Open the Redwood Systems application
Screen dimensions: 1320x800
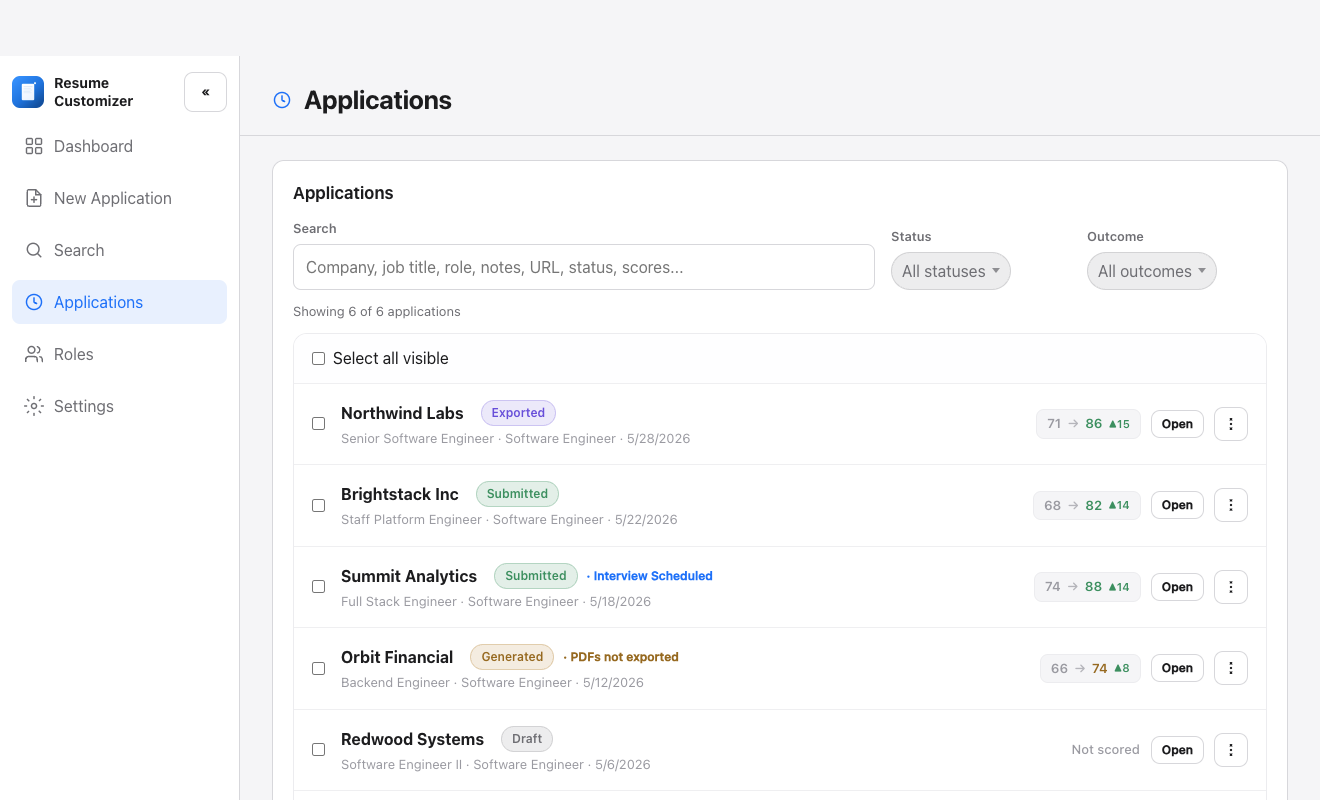[1177, 750]
